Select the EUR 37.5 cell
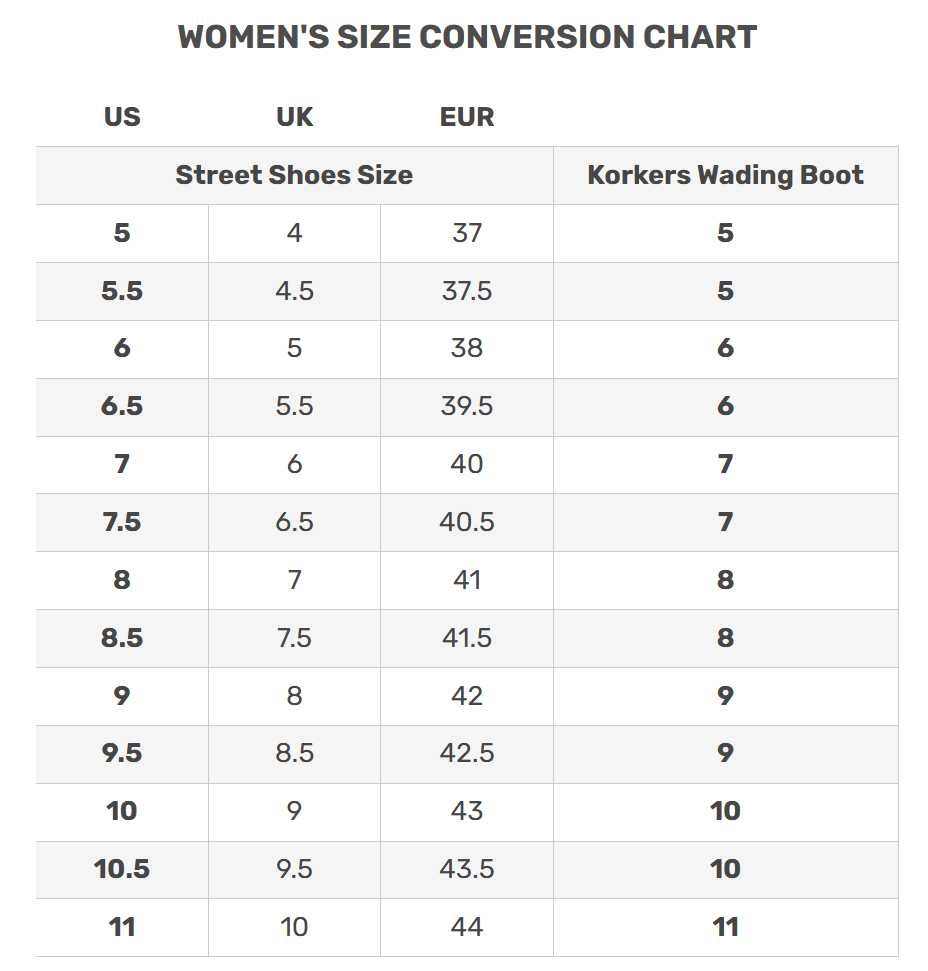Viewport: 928px width, 971px height. coord(467,291)
